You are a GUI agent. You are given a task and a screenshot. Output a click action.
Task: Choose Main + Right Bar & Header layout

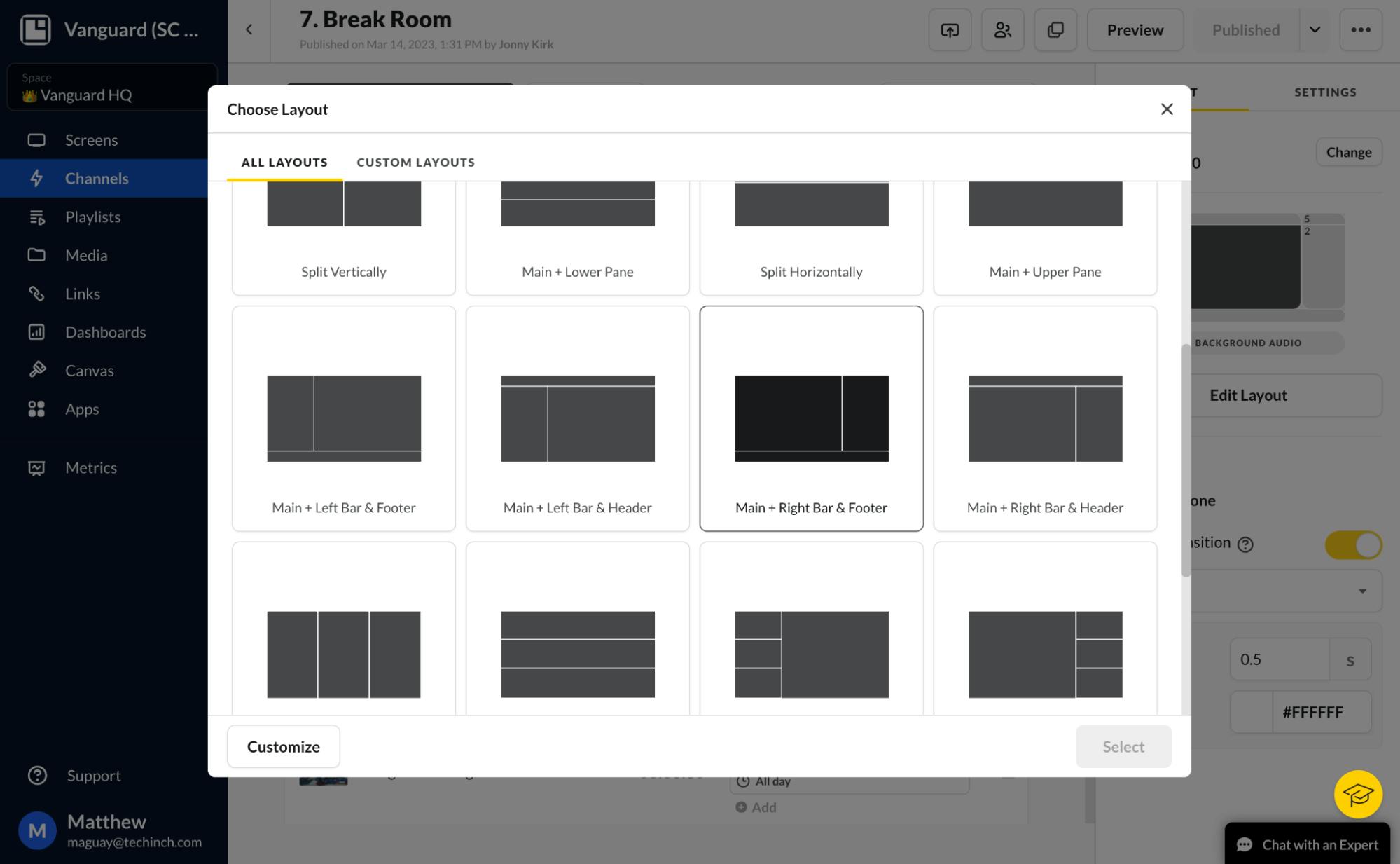tap(1045, 418)
